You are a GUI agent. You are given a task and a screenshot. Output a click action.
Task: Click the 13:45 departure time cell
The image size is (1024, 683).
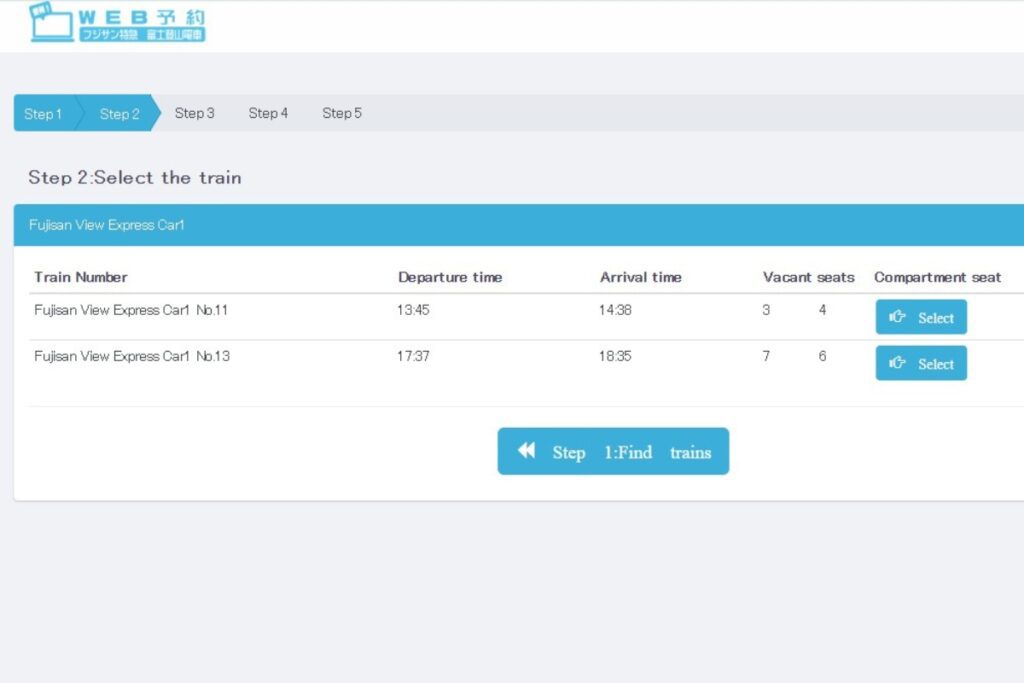click(x=413, y=310)
